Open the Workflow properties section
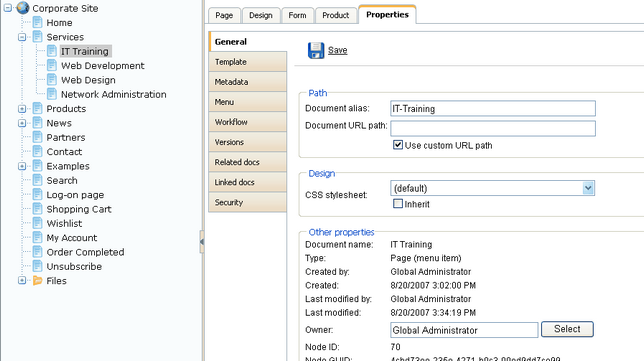 [248, 122]
